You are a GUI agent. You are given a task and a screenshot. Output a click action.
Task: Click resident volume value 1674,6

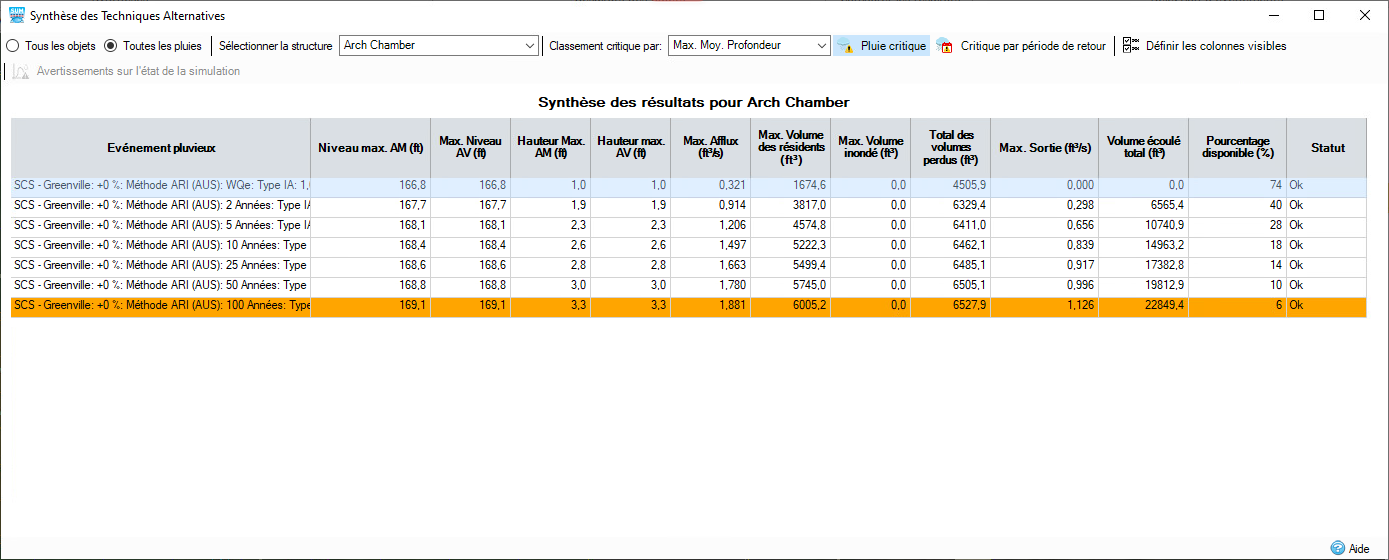(x=791, y=186)
